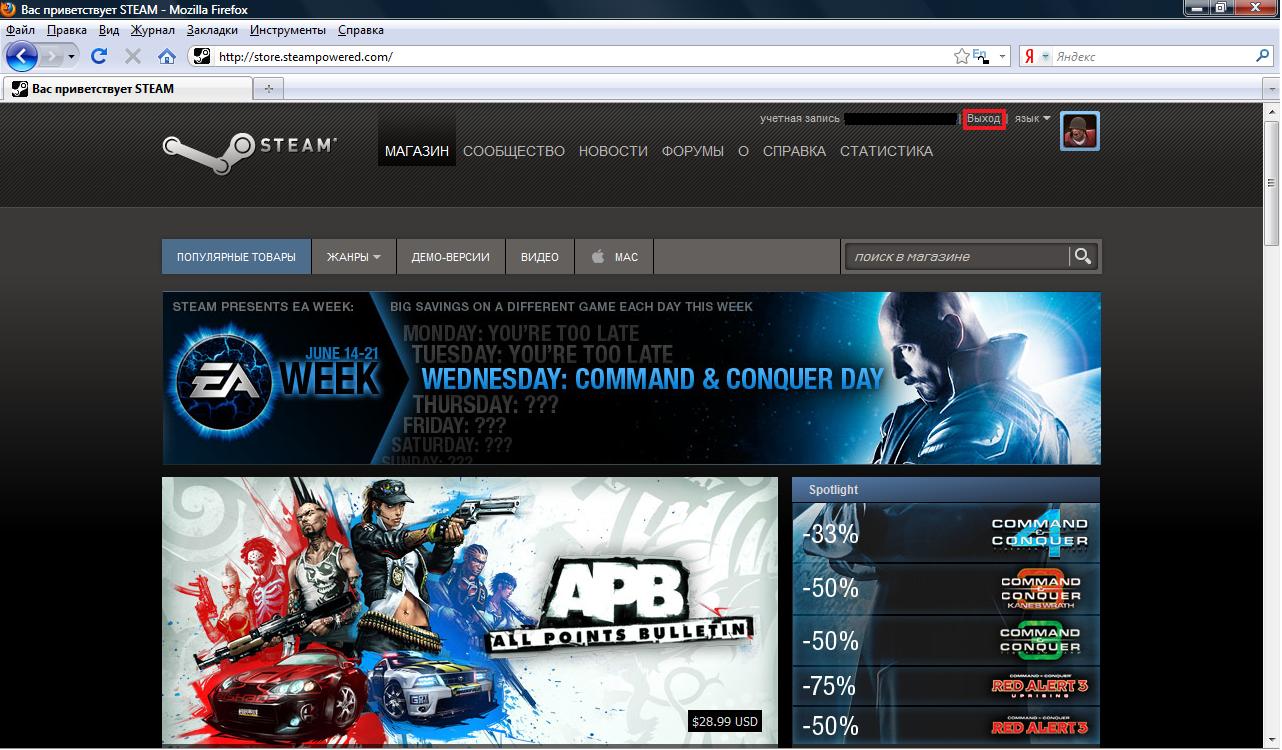Open the address bar history dropdown arrow
The image size is (1282, 750).
pos(1003,57)
